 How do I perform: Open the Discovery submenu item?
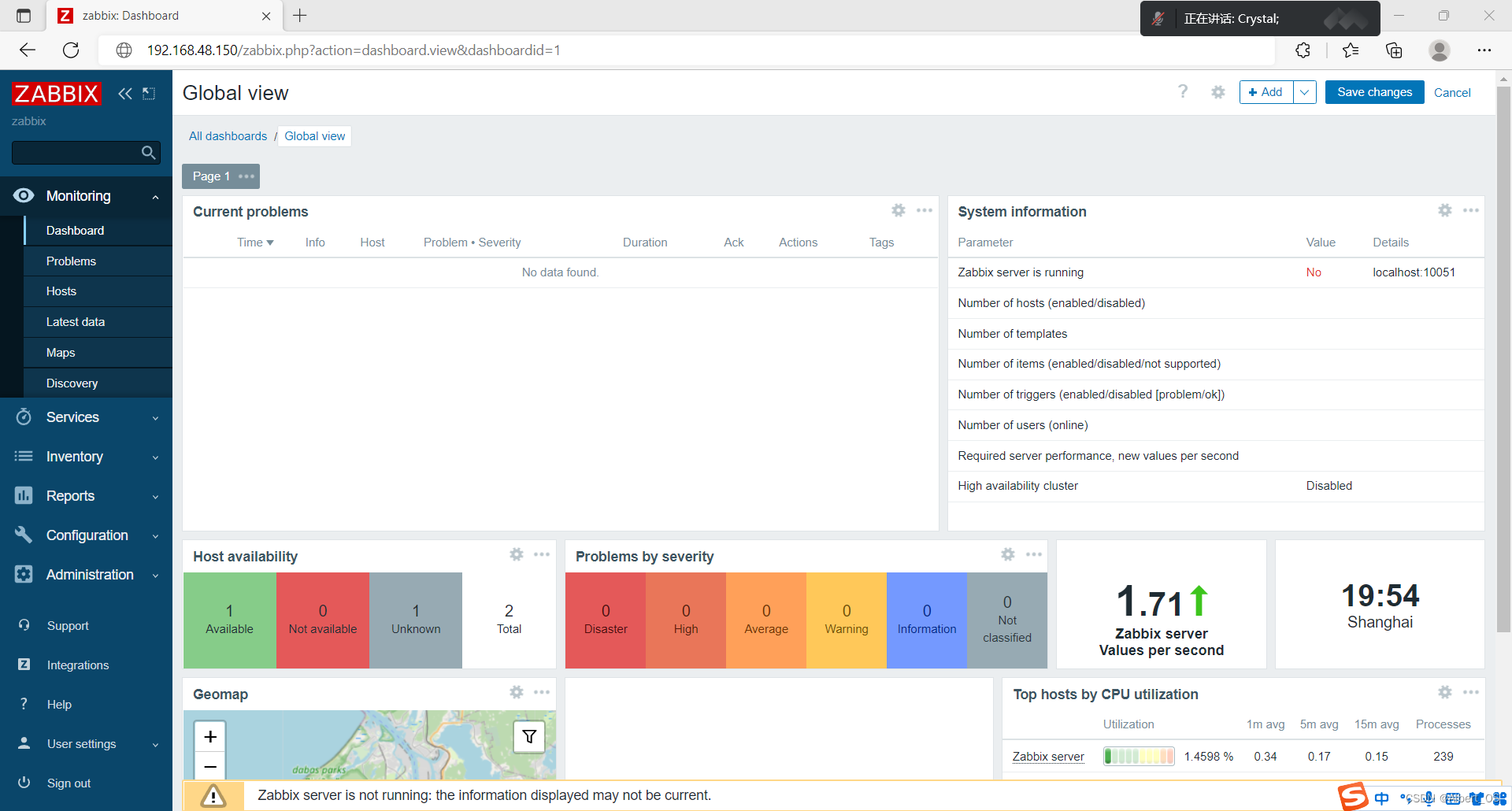click(x=98, y=383)
